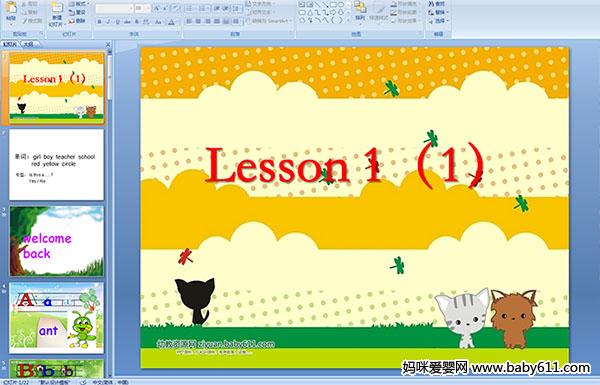Open the Shape Effects options
This screenshot has width=600, height=385.
[406, 21]
